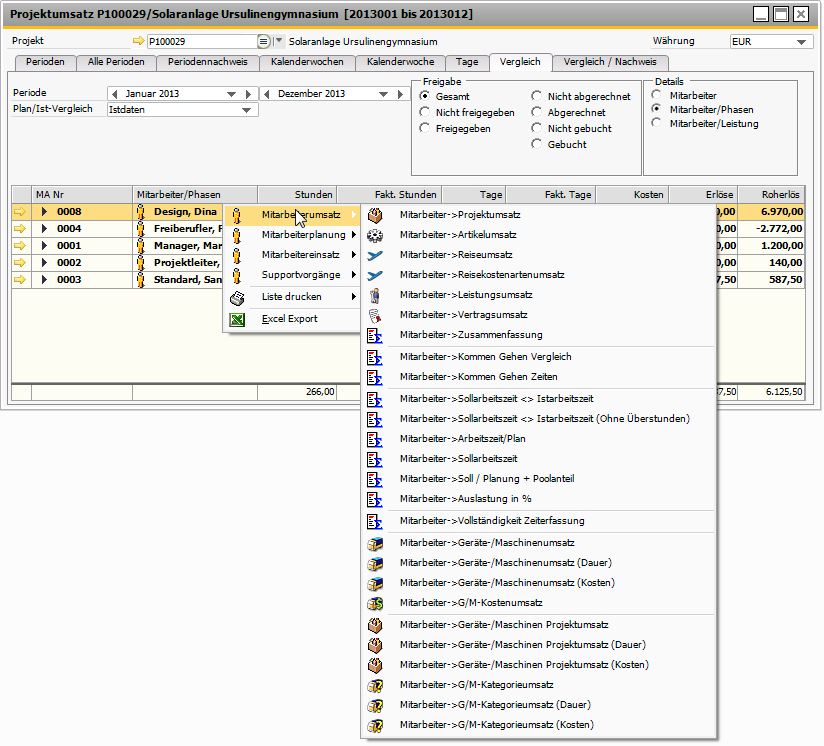This screenshot has width=824, height=746.
Task: Open the Dezember 2013 period dropdown
Action: (384, 94)
